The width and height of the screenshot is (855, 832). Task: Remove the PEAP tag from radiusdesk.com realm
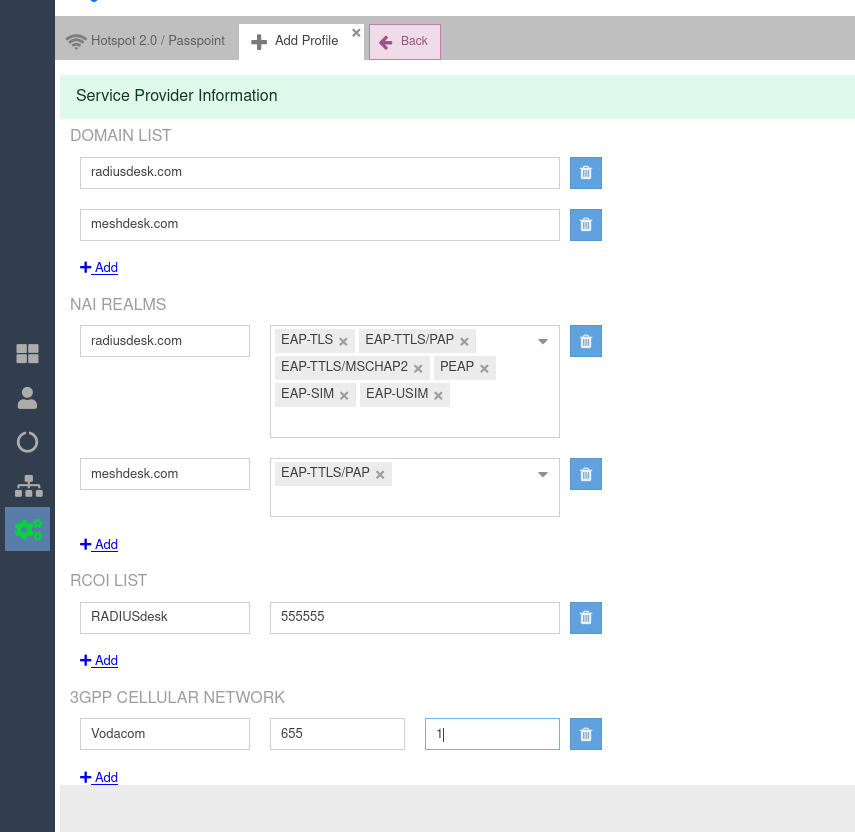tap(484, 368)
